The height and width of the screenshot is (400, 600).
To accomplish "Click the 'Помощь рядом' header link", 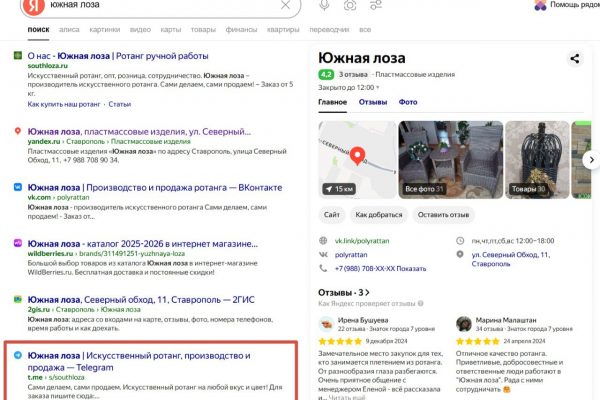I will [567, 5].
